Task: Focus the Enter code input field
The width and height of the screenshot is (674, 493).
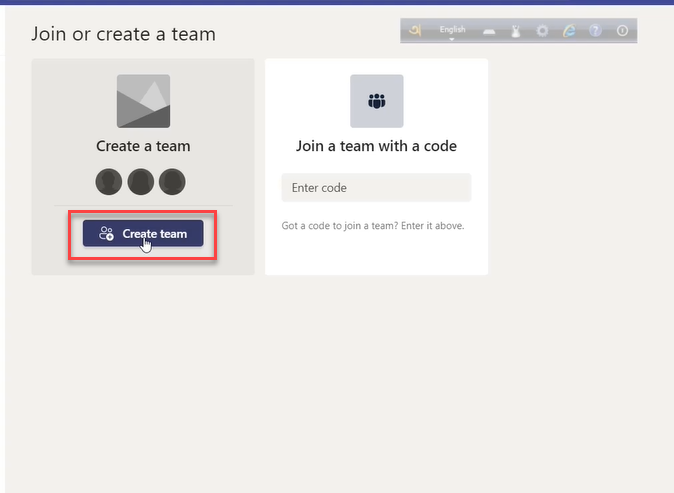Action: pyautogui.click(x=376, y=187)
